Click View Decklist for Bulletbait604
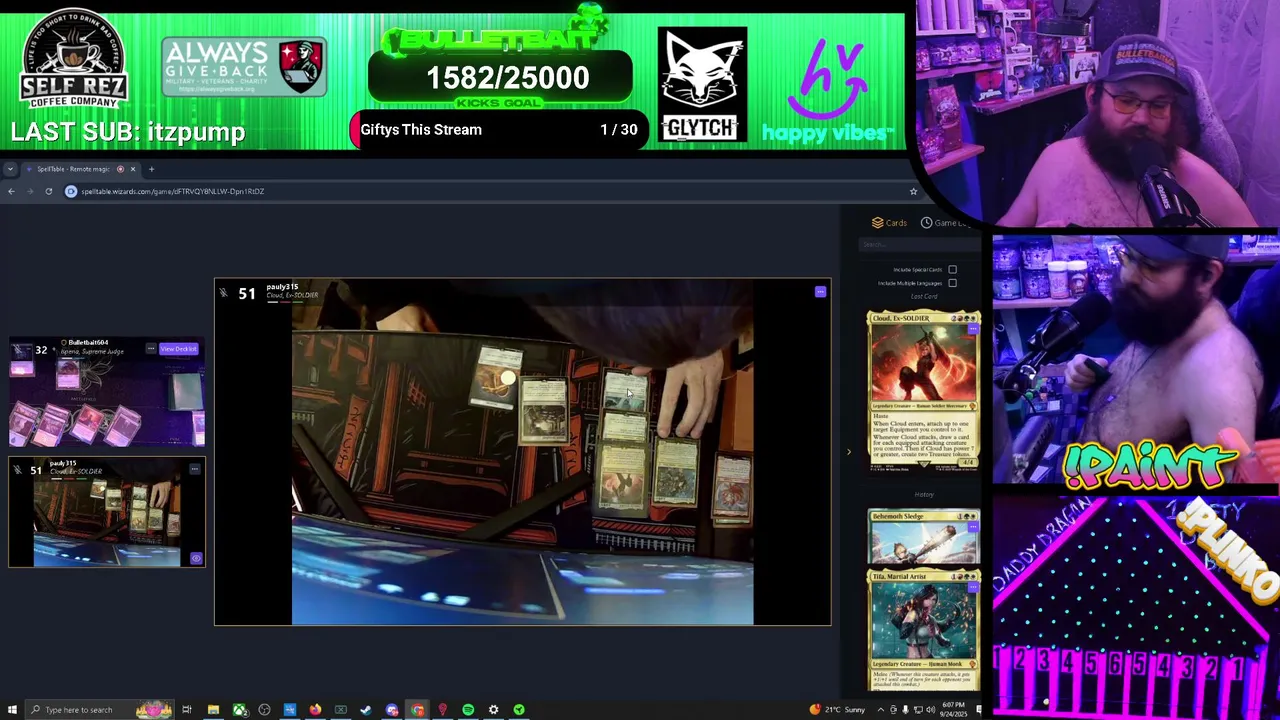 coord(179,349)
